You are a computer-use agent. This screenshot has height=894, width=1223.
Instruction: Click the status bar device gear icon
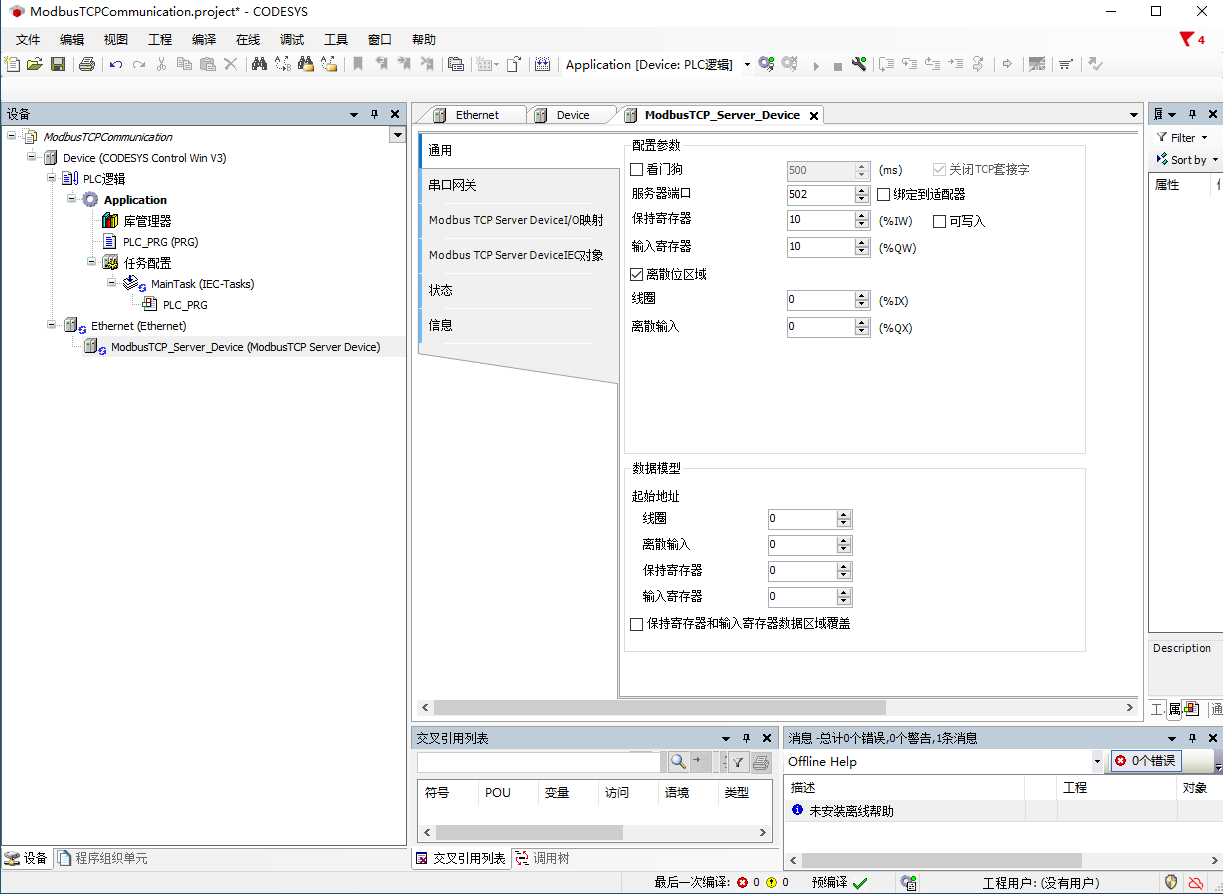click(909, 882)
